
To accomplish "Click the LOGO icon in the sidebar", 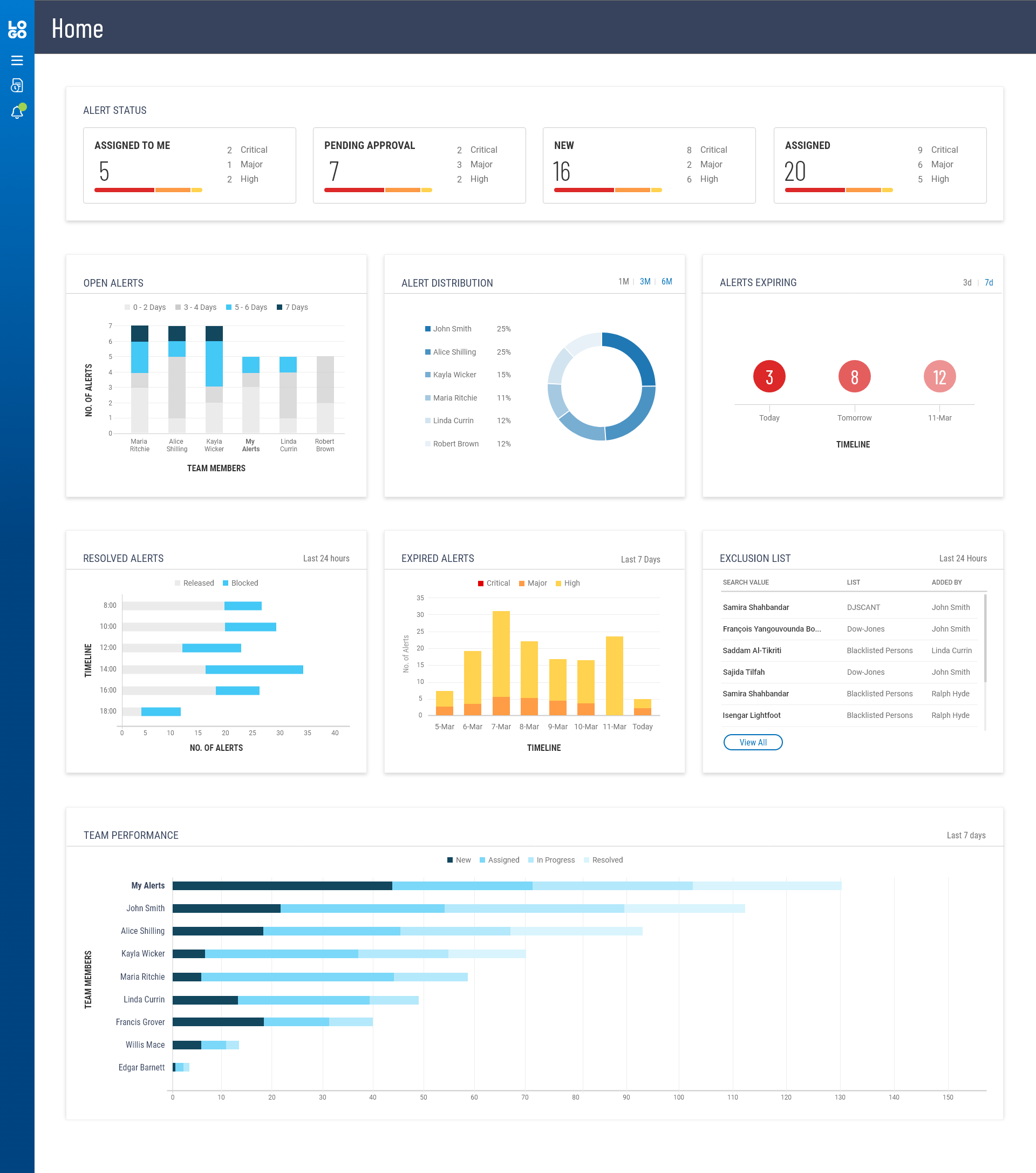I will (x=17, y=30).
